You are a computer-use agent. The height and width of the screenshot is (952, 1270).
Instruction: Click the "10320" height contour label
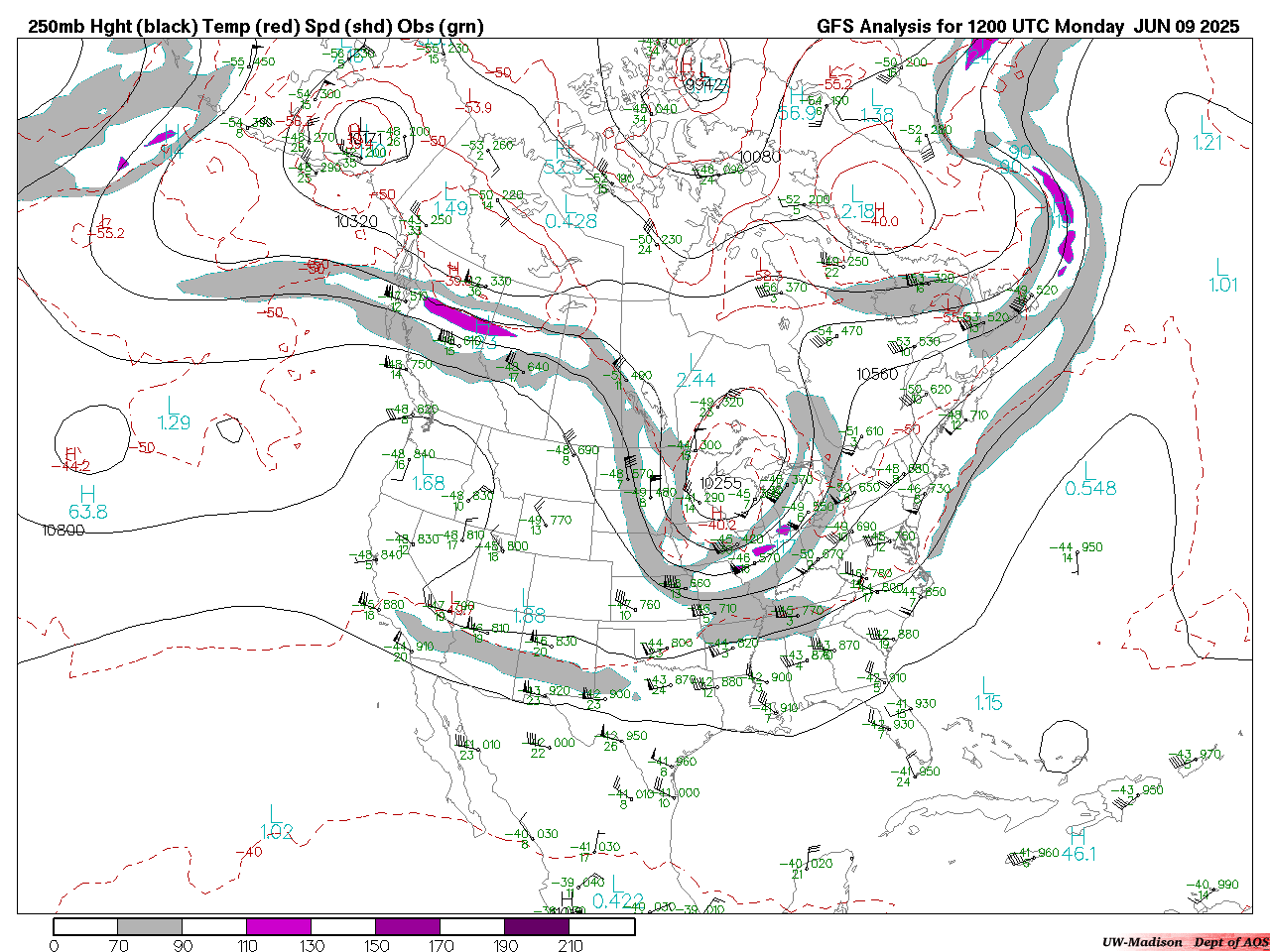point(356,221)
